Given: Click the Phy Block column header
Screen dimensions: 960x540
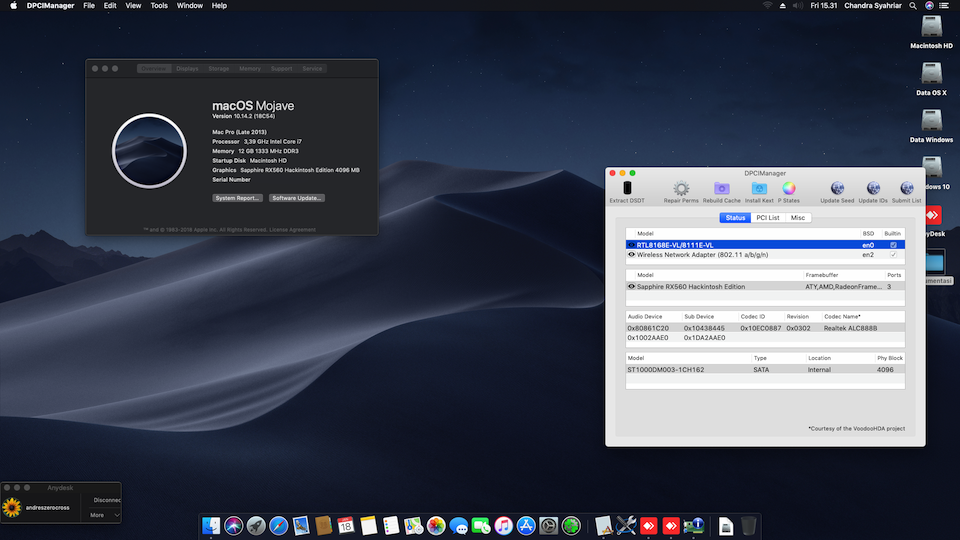Looking at the screenshot, I should [x=890, y=358].
